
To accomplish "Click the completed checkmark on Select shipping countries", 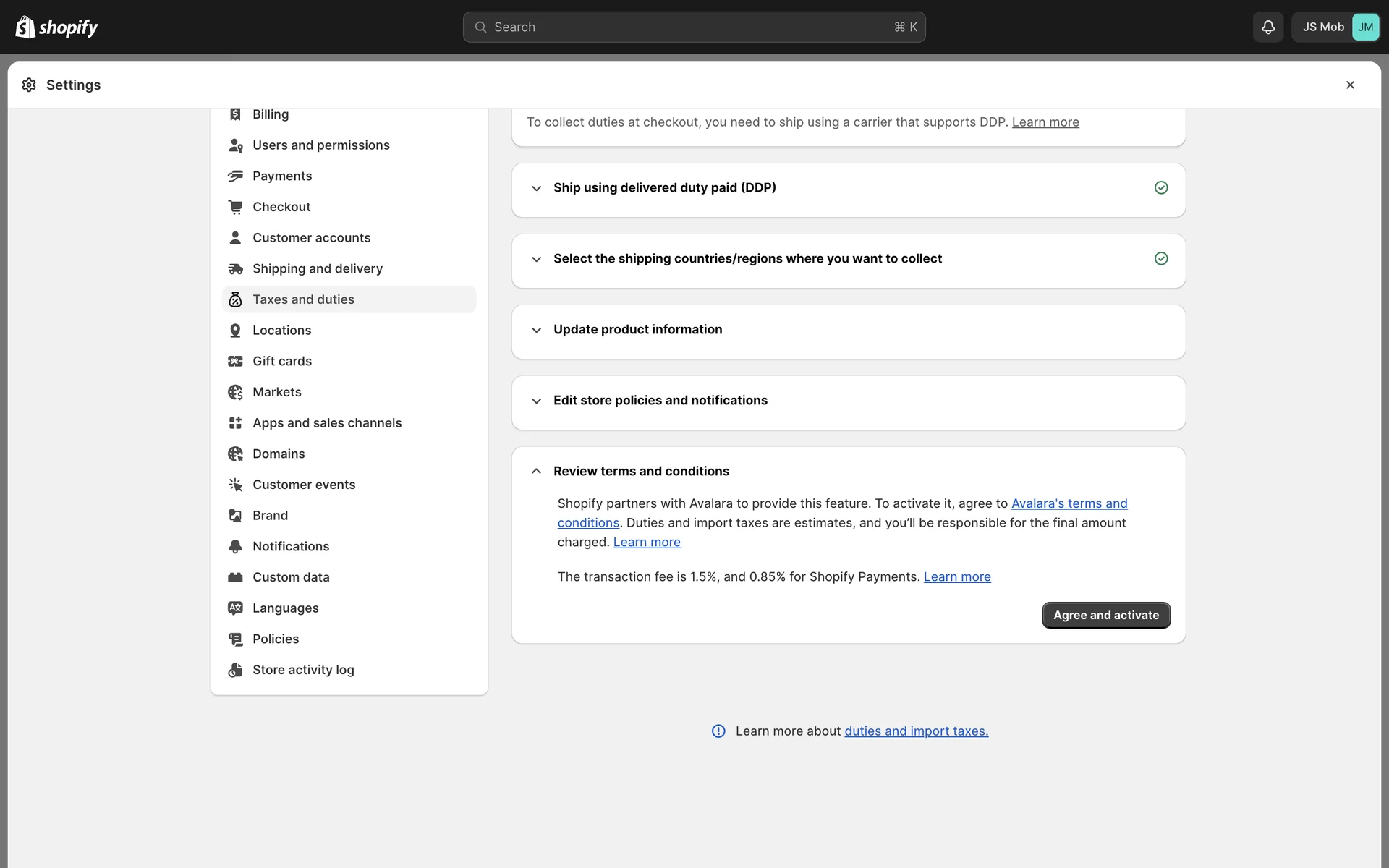I will [1161, 259].
